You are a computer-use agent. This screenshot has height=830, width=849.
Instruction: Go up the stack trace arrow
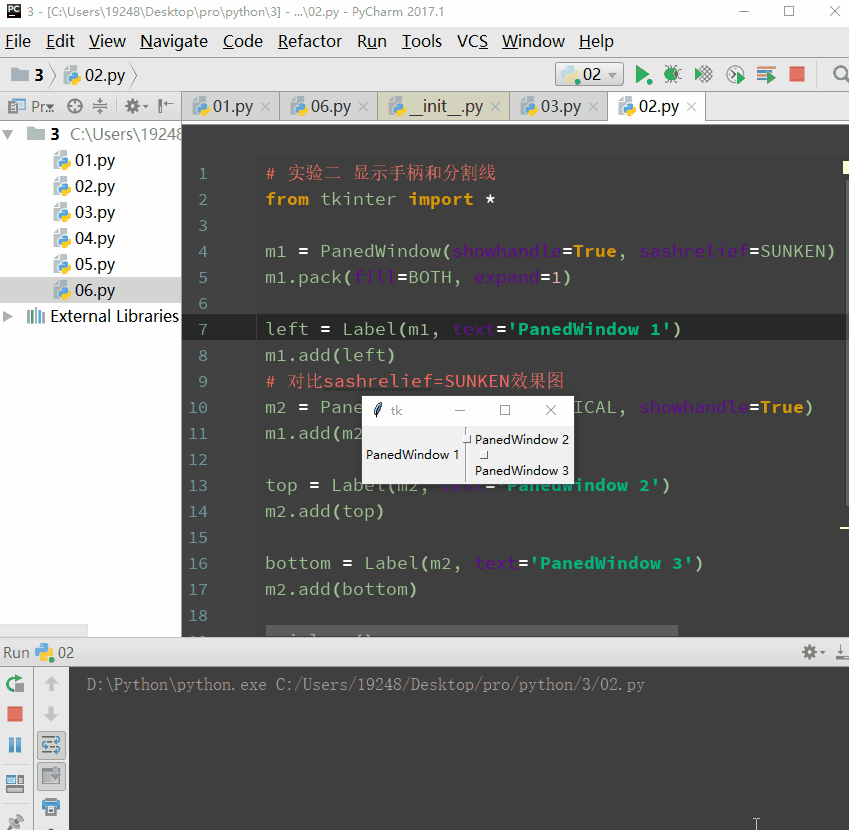click(51, 684)
